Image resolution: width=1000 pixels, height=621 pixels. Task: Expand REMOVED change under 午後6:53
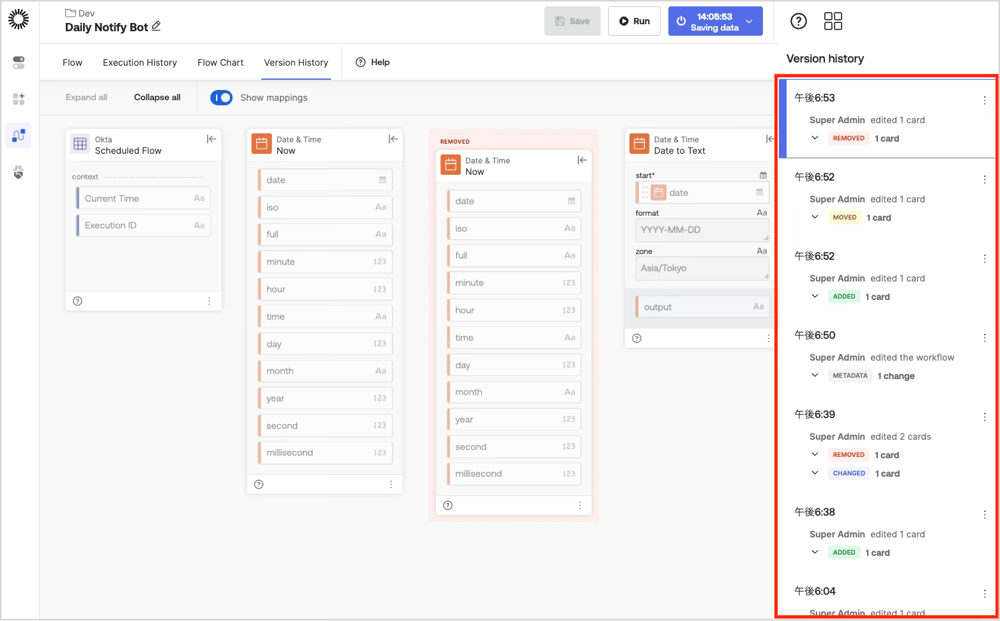(x=814, y=138)
